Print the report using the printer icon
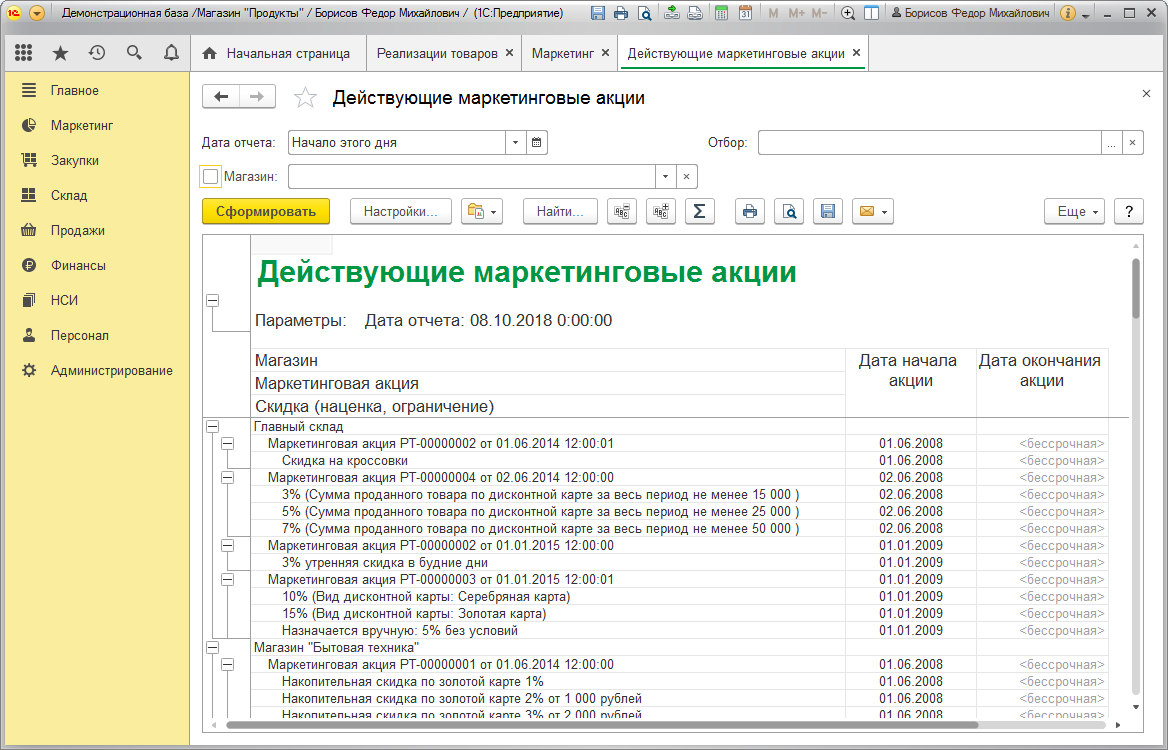The height and width of the screenshot is (750, 1168). [749, 212]
